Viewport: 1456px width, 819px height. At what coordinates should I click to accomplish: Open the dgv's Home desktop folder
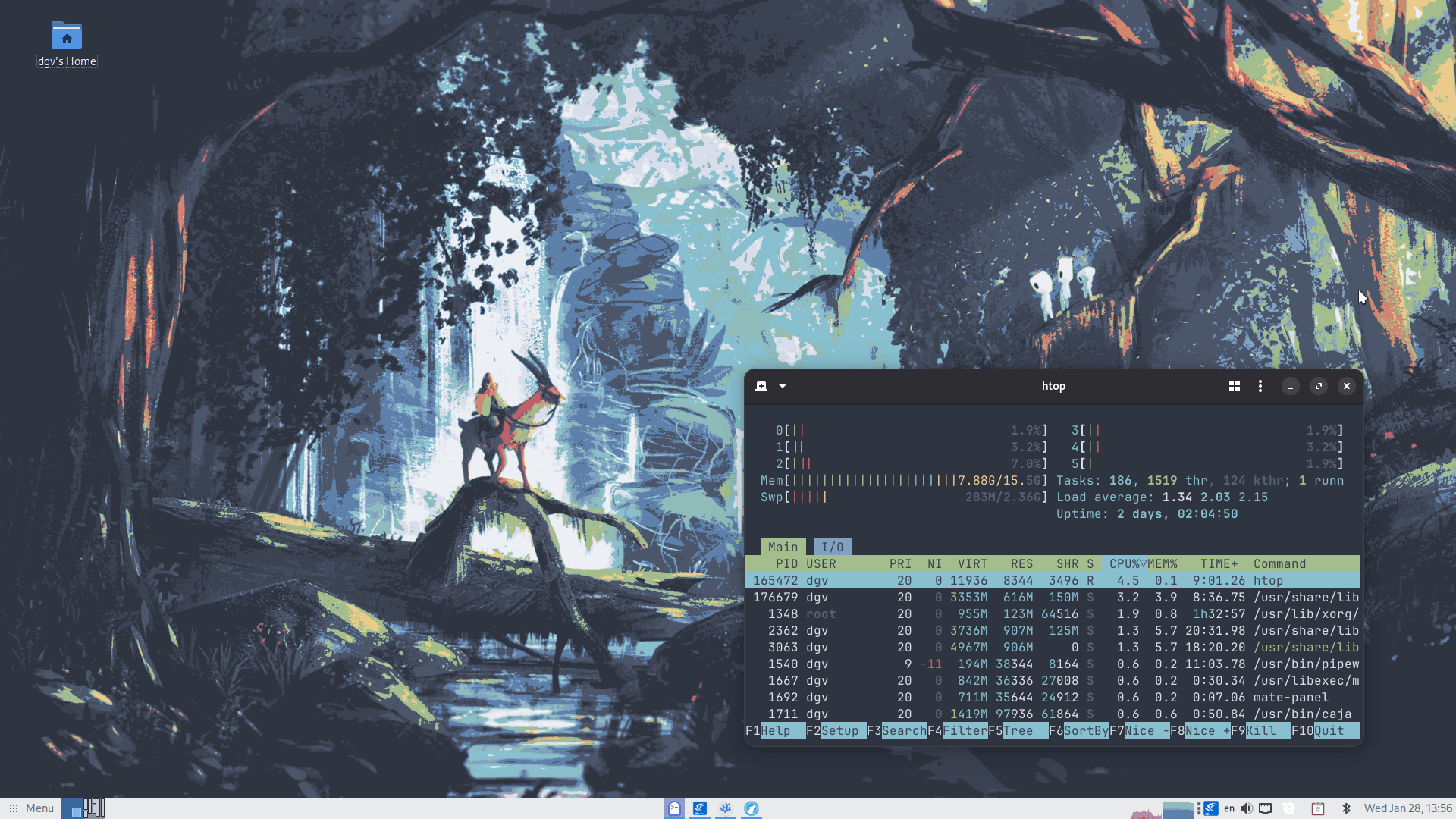(x=67, y=36)
